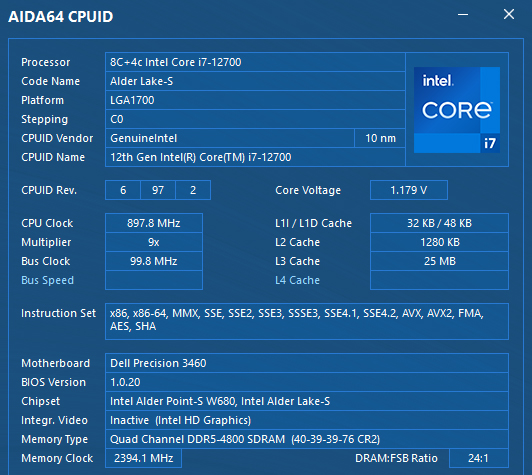
Task: Click the L2 Cache value 1280 KB
Action: coord(439,242)
